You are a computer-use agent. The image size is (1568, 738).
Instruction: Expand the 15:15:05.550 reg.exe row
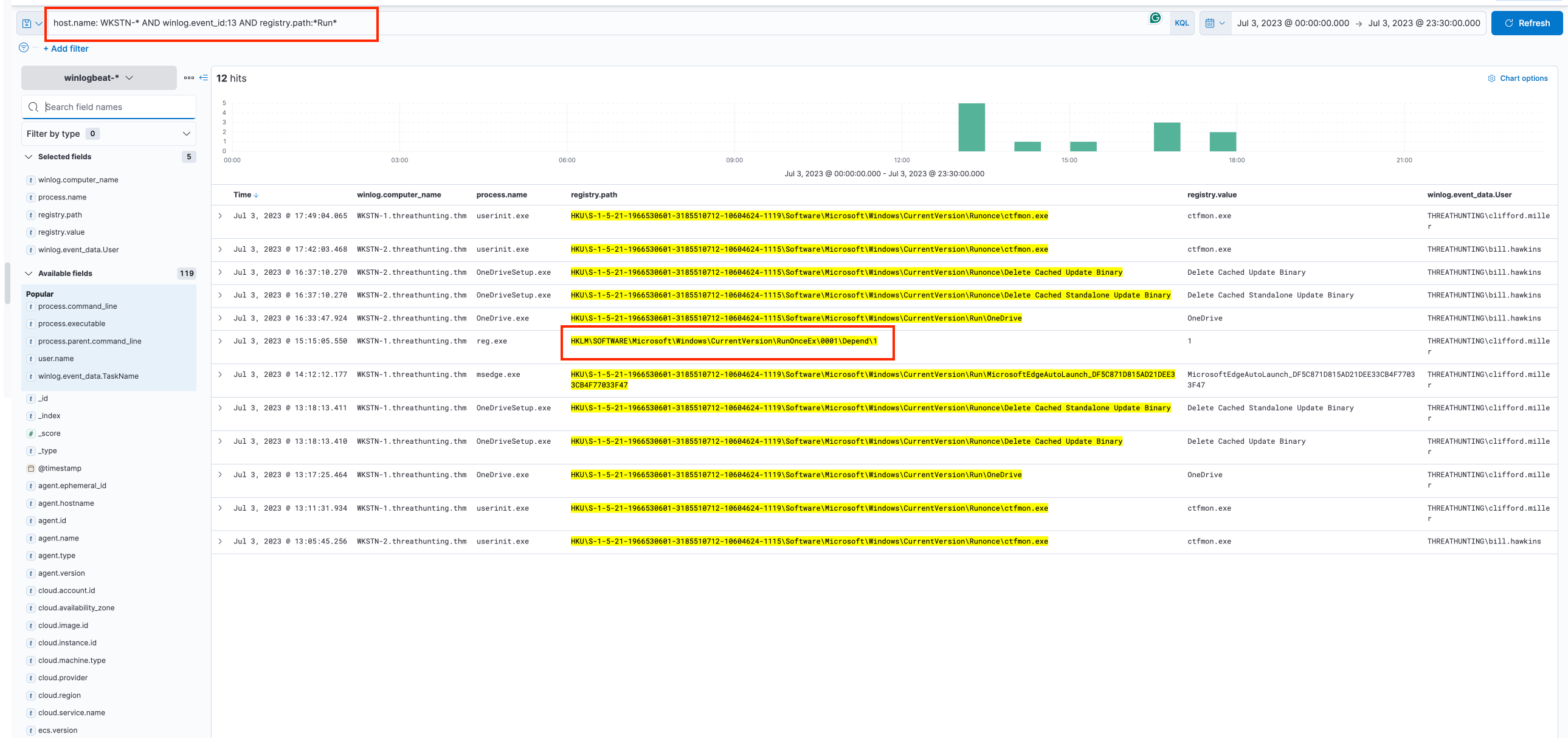[x=220, y=341]
